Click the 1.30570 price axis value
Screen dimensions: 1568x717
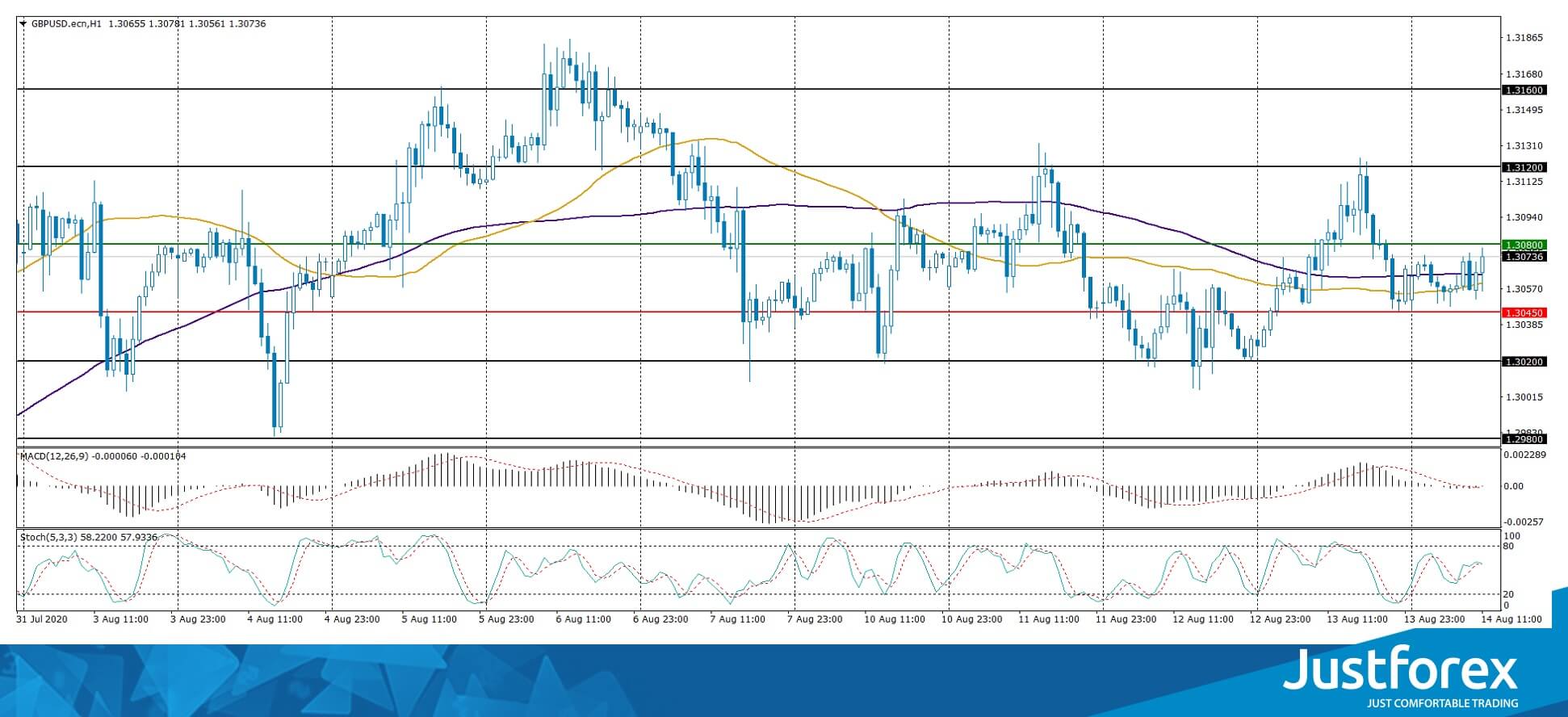pos(1524,289)
